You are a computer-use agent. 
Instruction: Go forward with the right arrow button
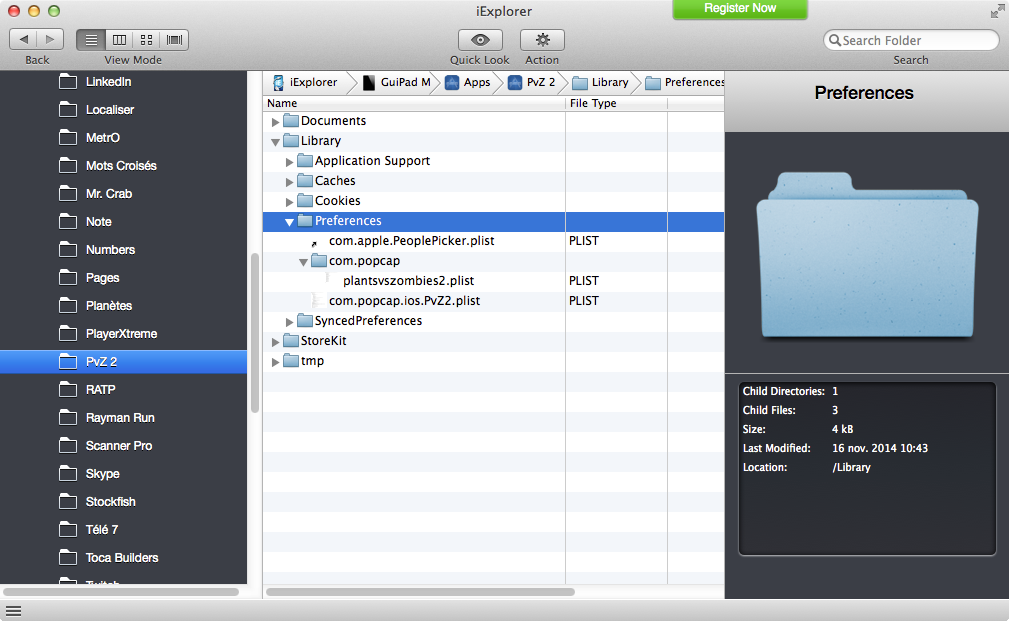50,40
